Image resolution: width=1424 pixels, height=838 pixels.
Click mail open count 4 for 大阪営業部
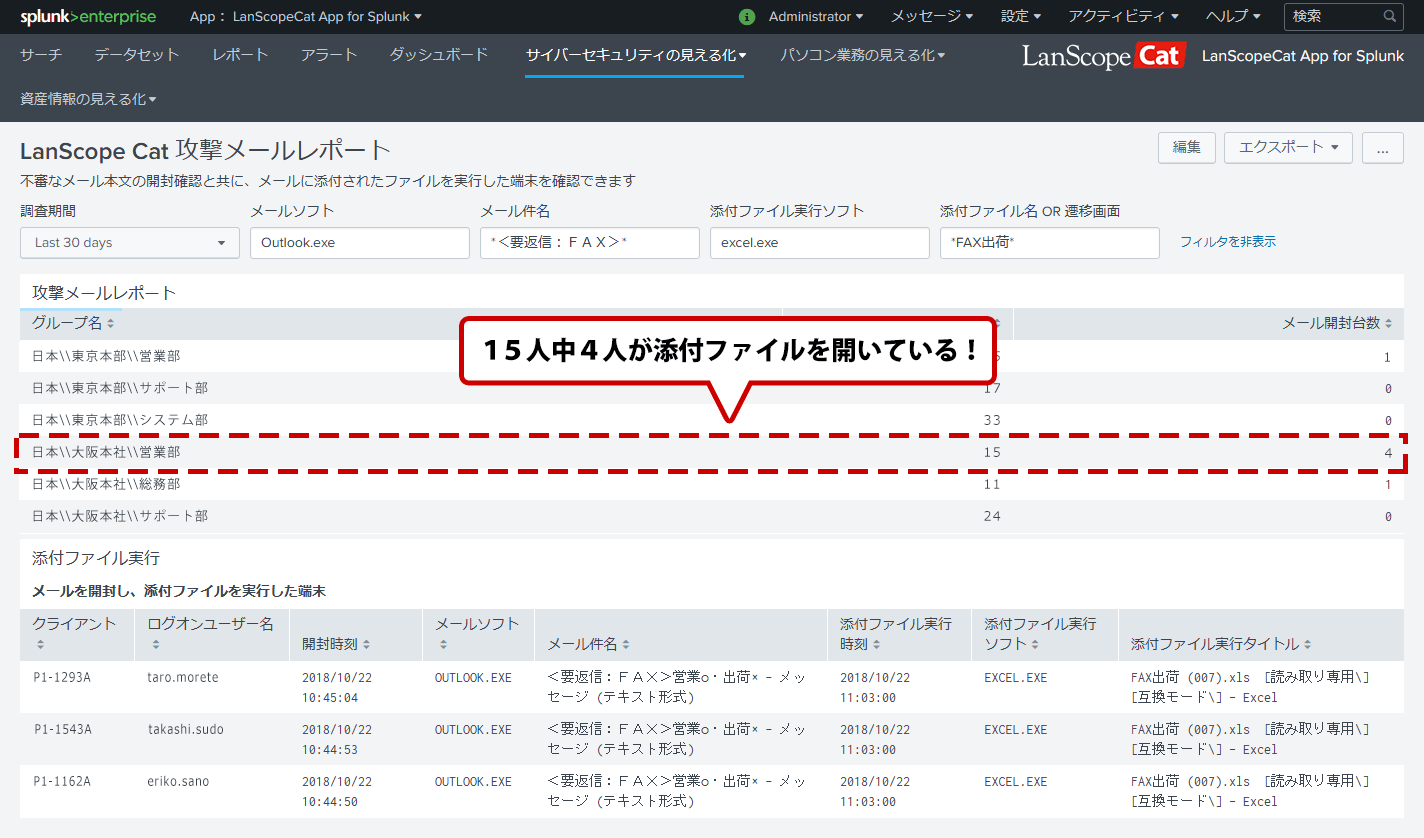[x=1387, y=453]
